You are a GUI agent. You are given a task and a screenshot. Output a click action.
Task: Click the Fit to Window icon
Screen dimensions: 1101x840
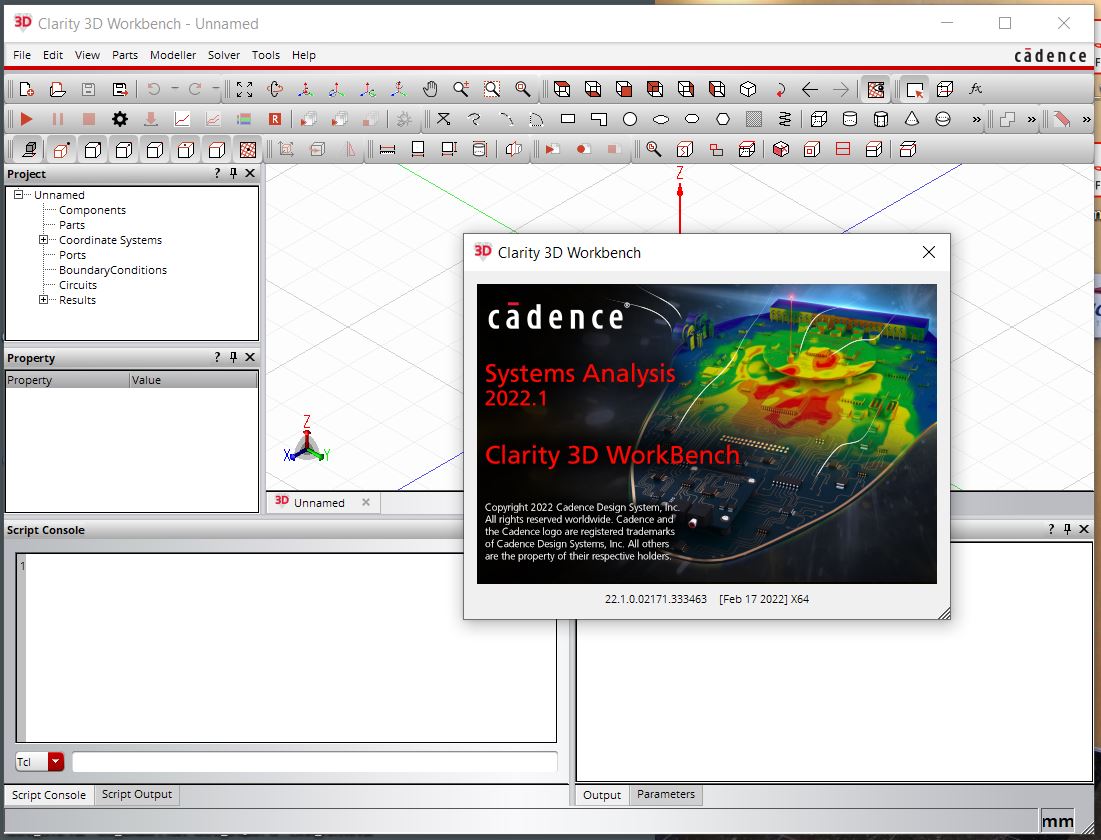point(245,89)
